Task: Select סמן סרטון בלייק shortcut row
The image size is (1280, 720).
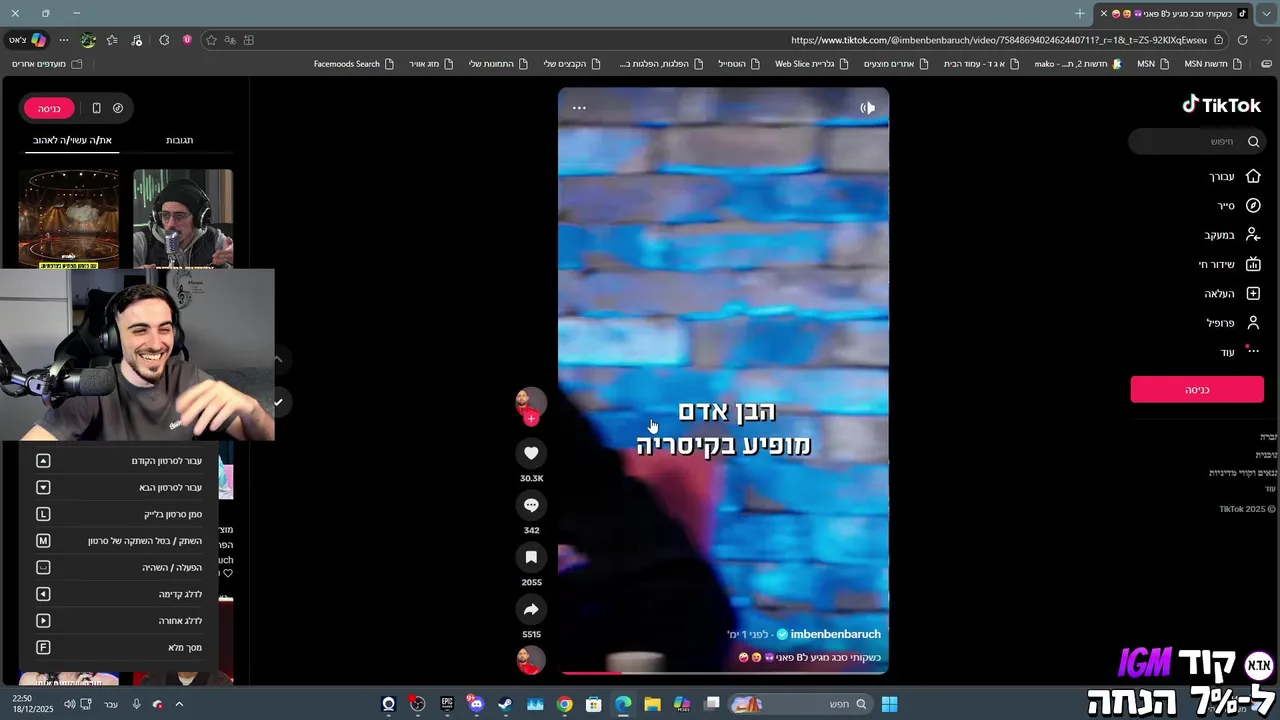Action: point(119,514)
